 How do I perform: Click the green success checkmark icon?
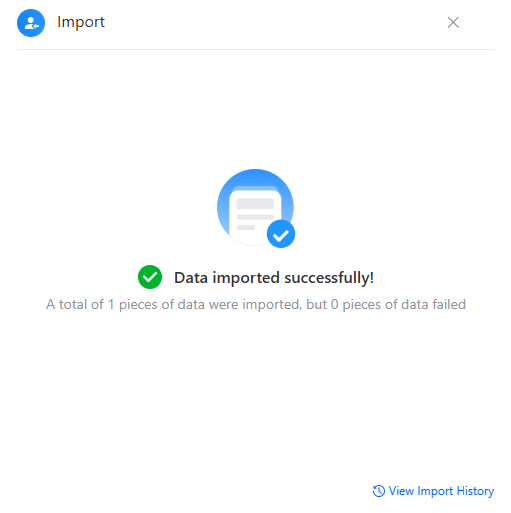150,277
